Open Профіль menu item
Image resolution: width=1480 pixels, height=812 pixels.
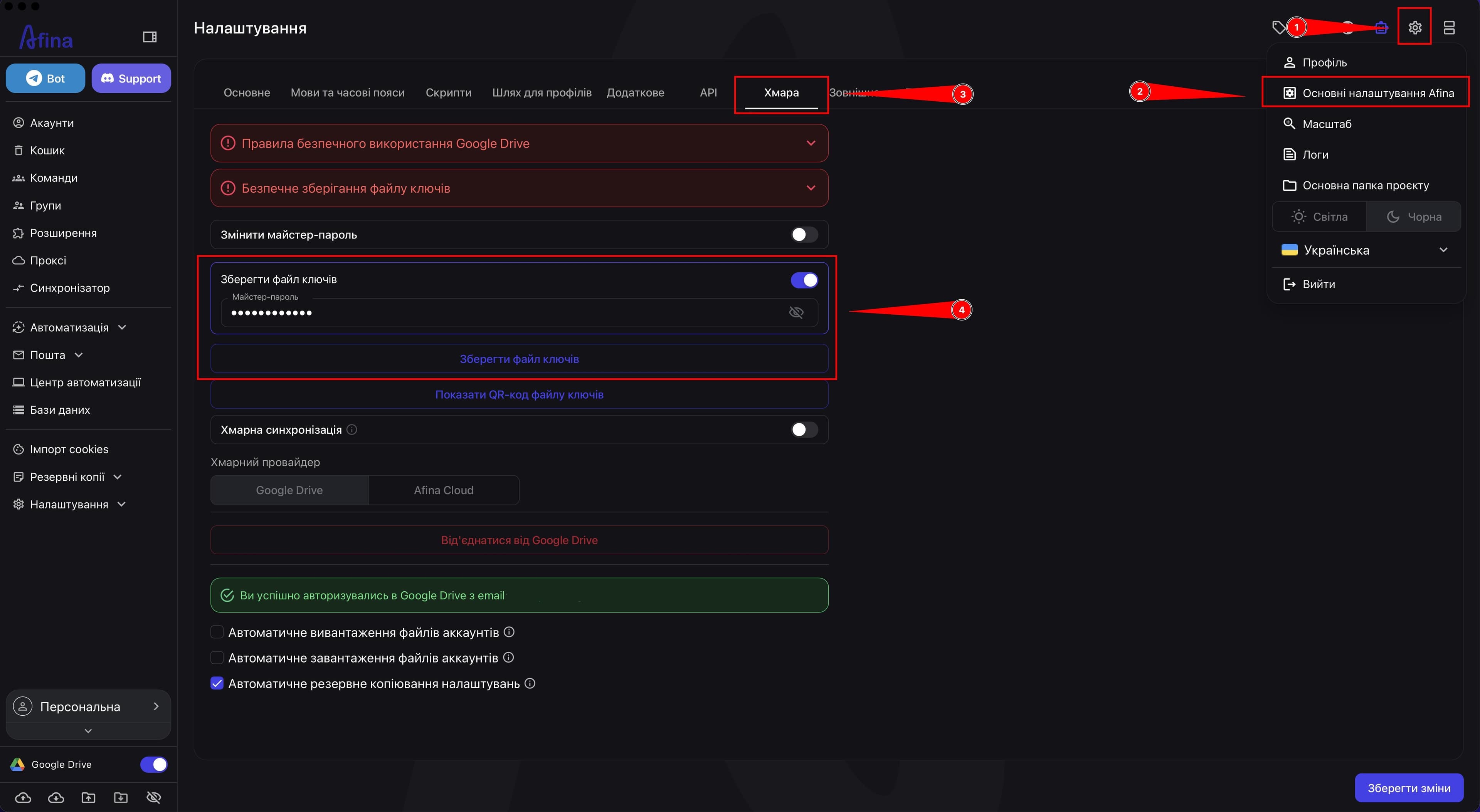(x=1366, y=62)
